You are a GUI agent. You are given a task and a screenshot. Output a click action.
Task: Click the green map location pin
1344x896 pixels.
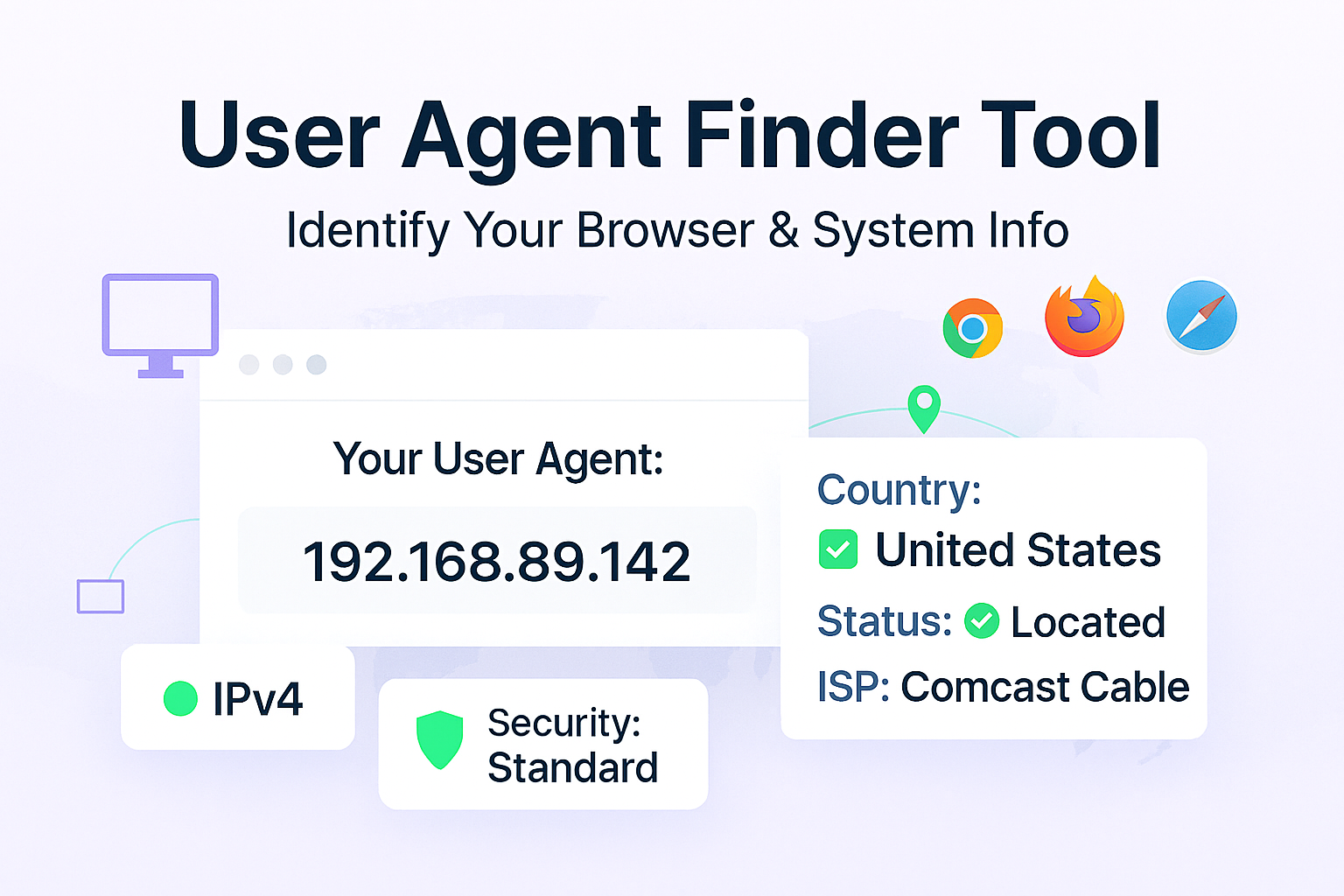[924, 407]
